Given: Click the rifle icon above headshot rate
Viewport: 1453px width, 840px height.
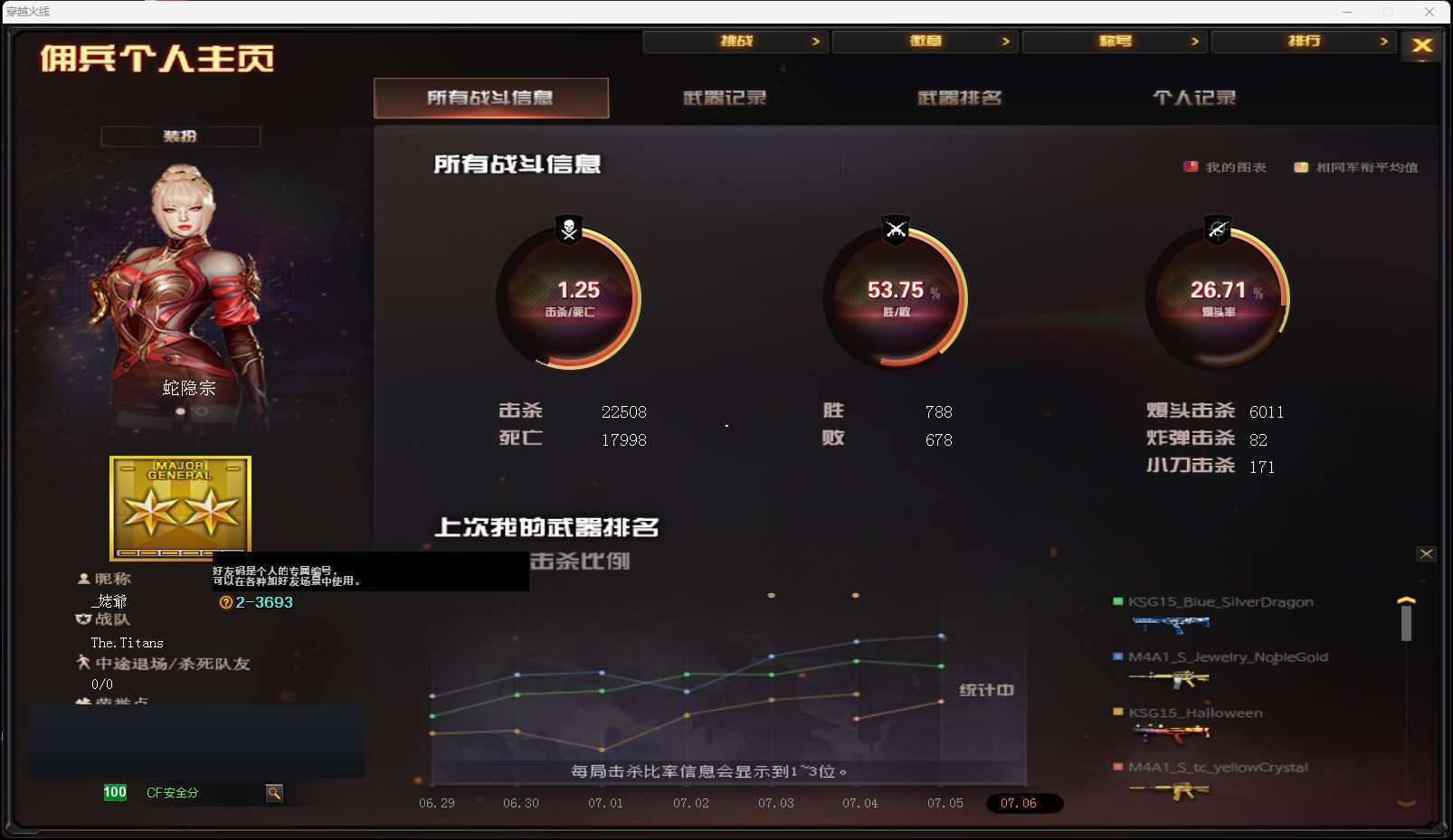Looking at the screenshot, I should [1218, 230].
